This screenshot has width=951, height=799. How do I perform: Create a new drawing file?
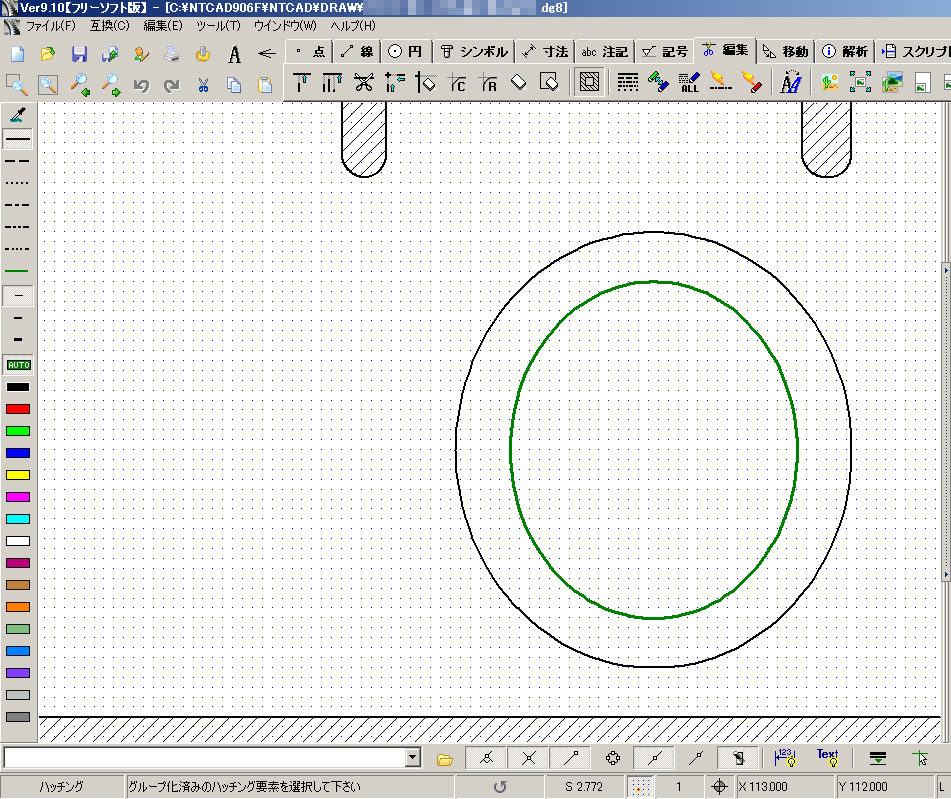pyautogui.click(x=18, y=54)
